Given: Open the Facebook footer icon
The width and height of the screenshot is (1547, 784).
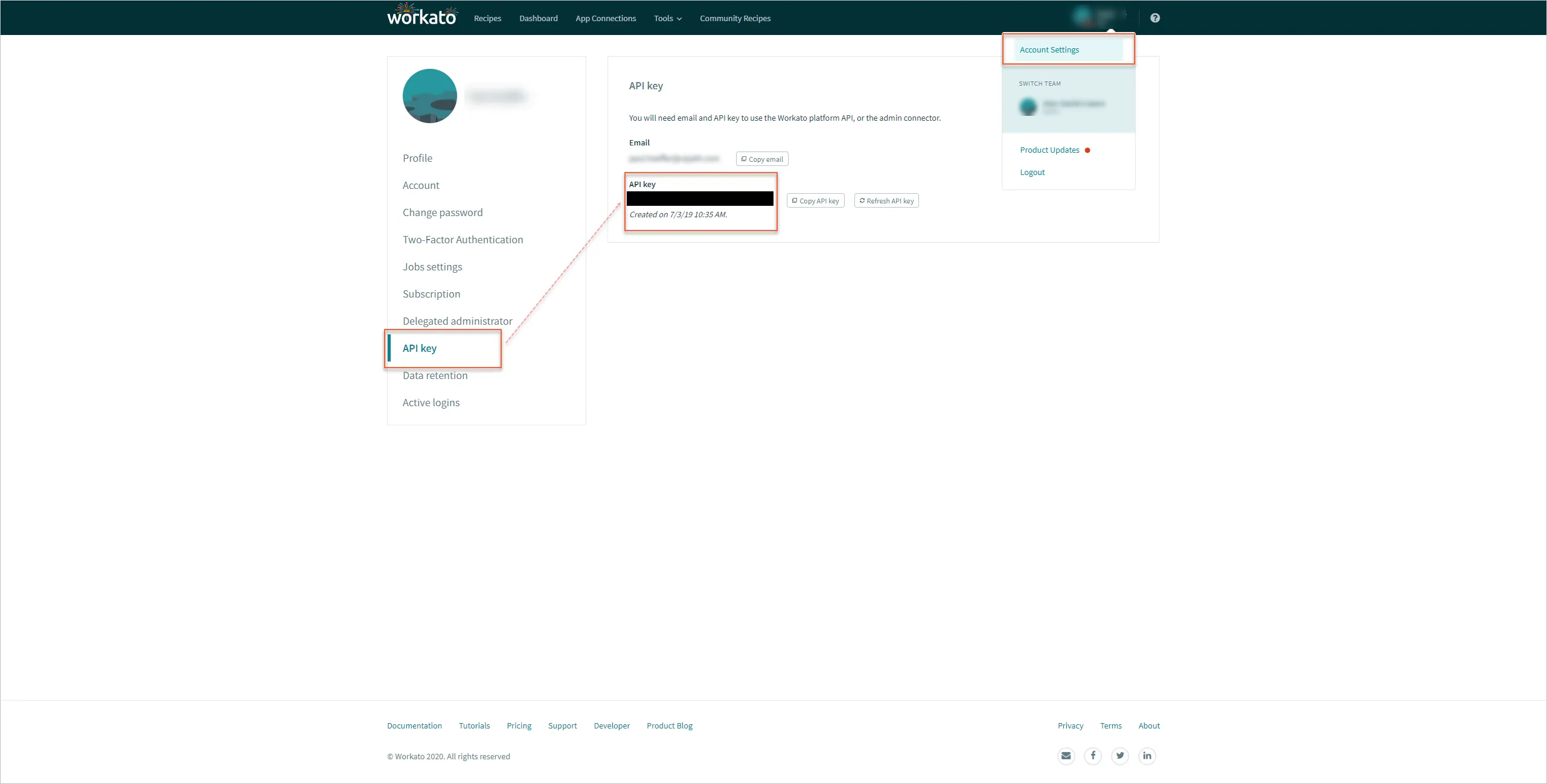Looking at the screenshot, I should click(x=1093, y=756).
